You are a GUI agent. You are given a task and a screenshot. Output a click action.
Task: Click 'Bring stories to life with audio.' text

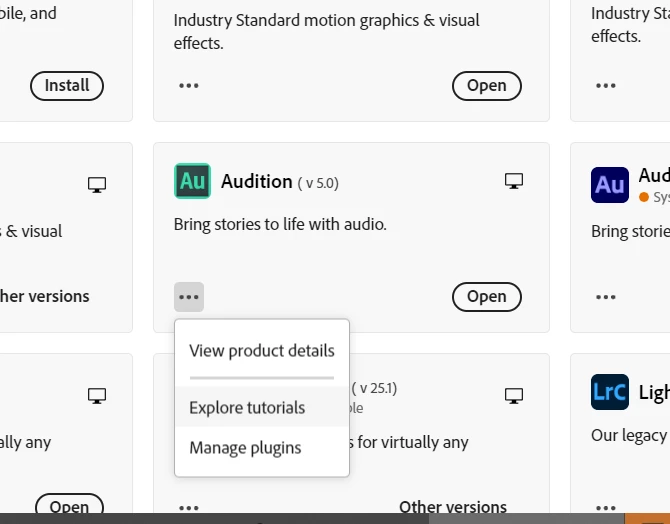coord(280,224)
